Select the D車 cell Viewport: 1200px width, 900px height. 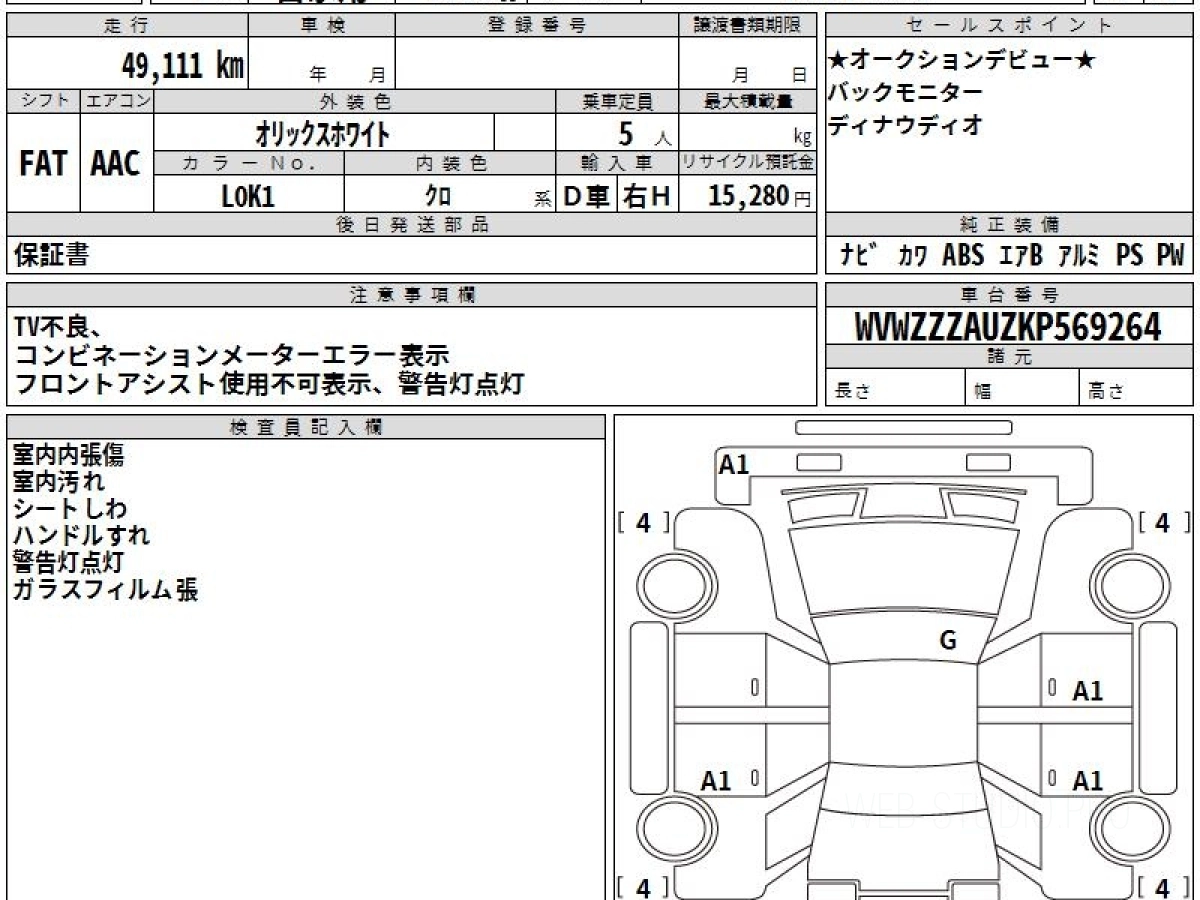(x=587, y=196)
